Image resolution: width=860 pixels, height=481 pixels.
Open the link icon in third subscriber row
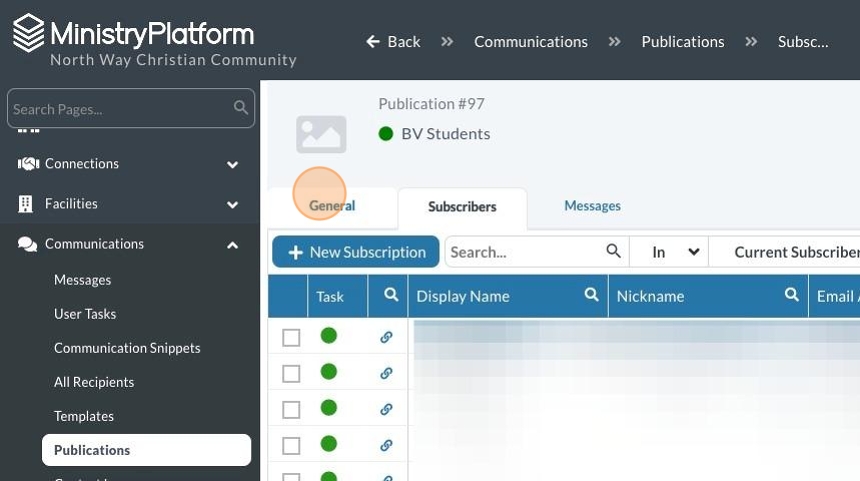click(x=386, y=409)
